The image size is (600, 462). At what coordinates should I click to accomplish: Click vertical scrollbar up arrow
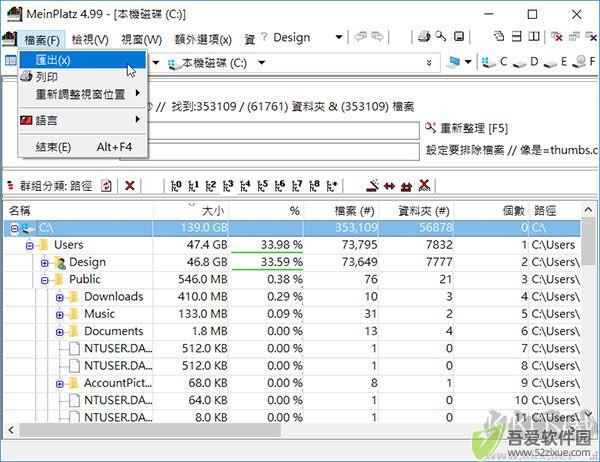pos(588,210)
